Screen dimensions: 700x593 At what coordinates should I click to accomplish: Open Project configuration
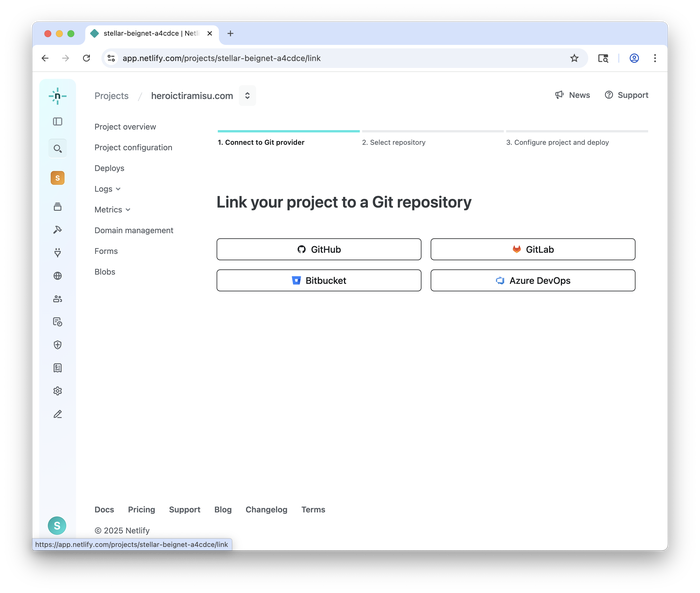[x=133, y=147]
